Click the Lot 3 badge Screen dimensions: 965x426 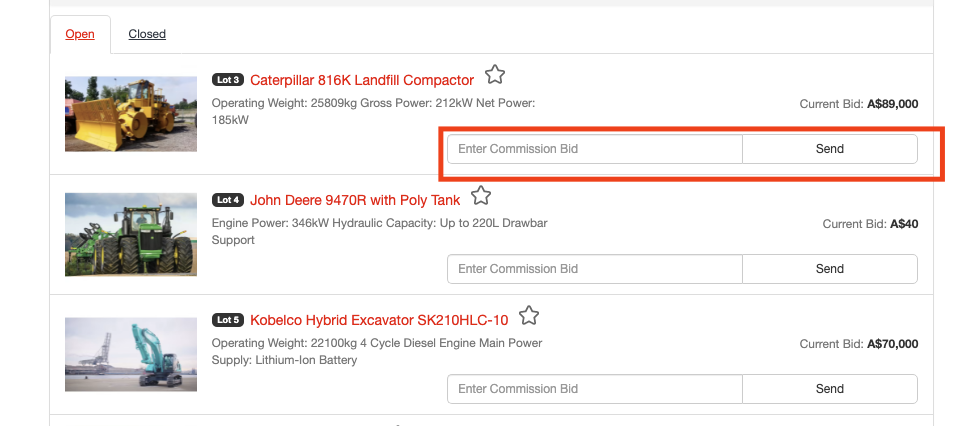tap(228, 80)
